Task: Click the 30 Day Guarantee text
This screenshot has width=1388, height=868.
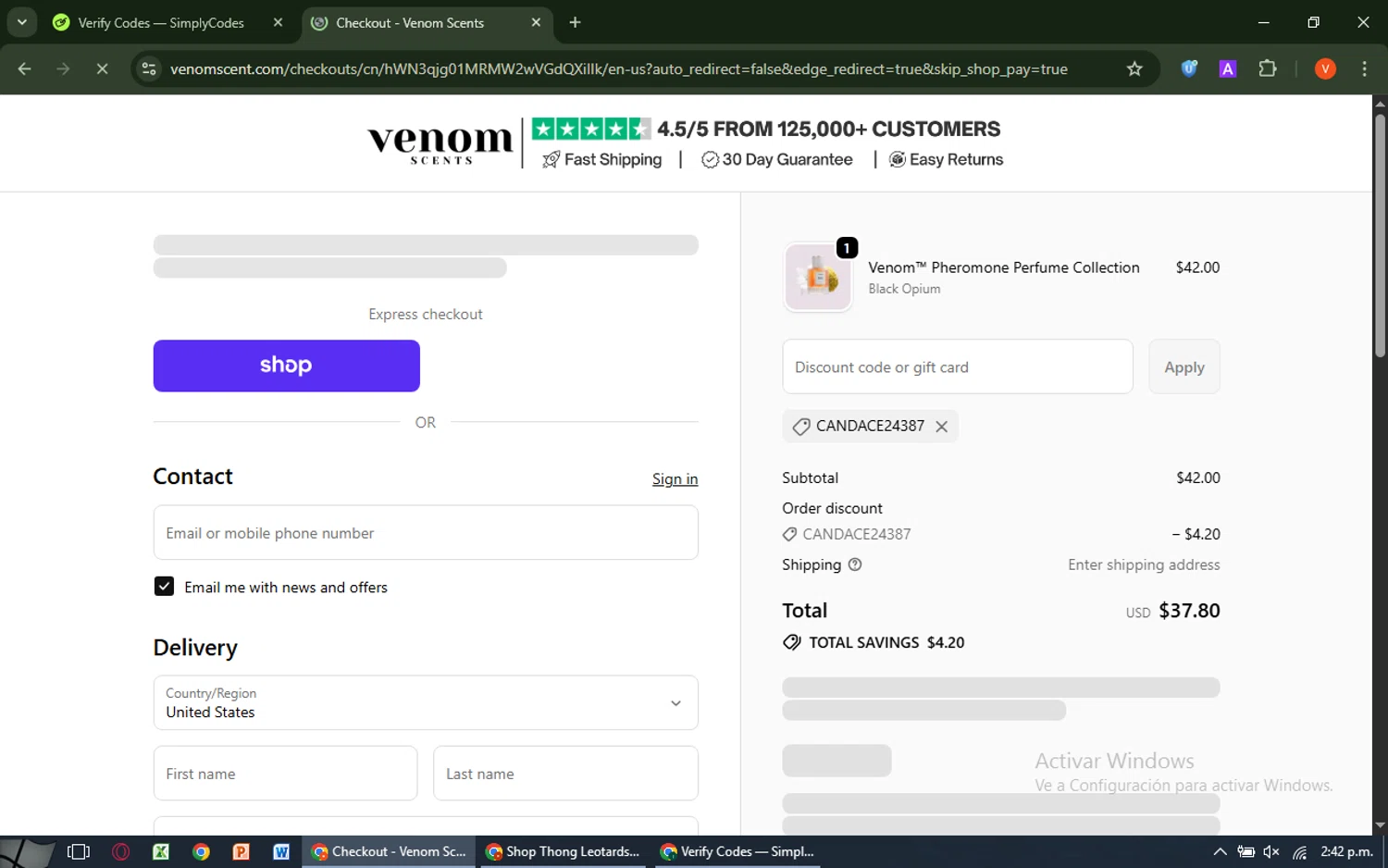Action: pos(787,160)
